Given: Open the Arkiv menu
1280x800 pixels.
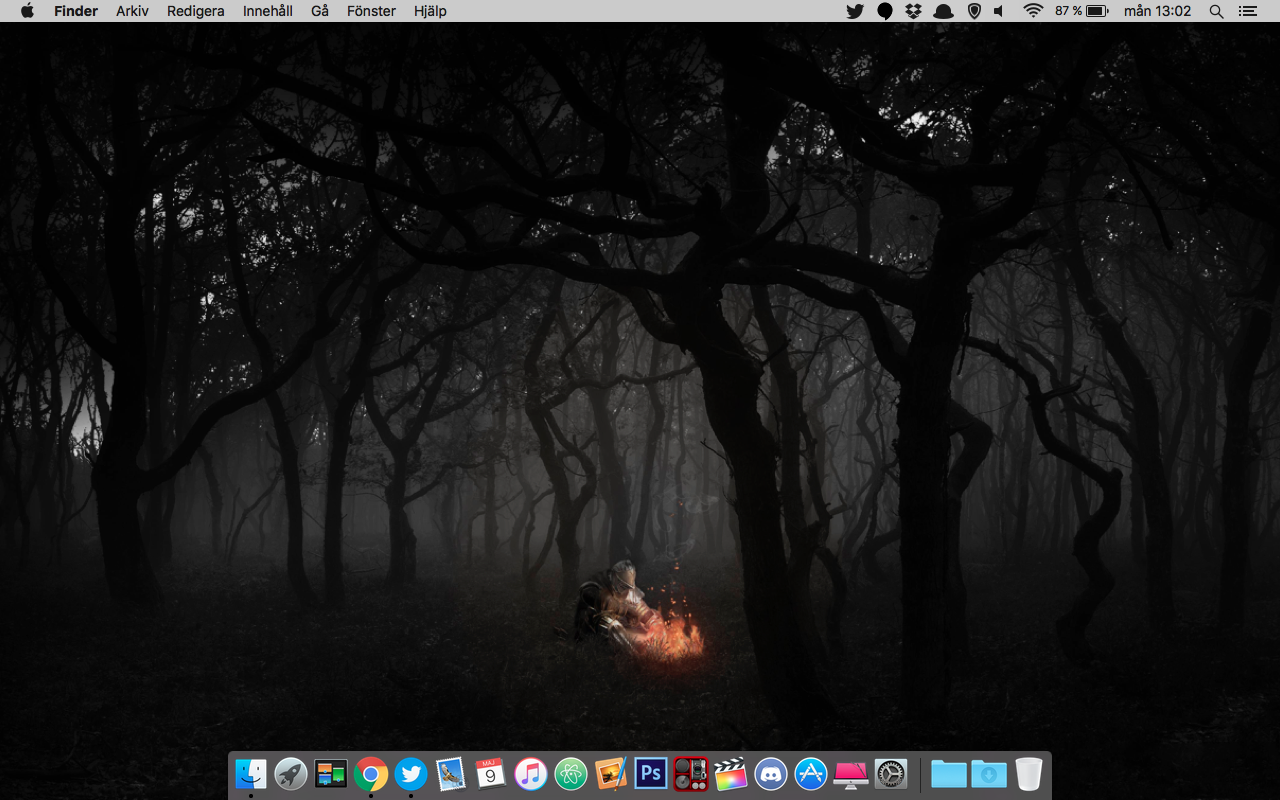Looking at the screenshot, I should (133, 11).
